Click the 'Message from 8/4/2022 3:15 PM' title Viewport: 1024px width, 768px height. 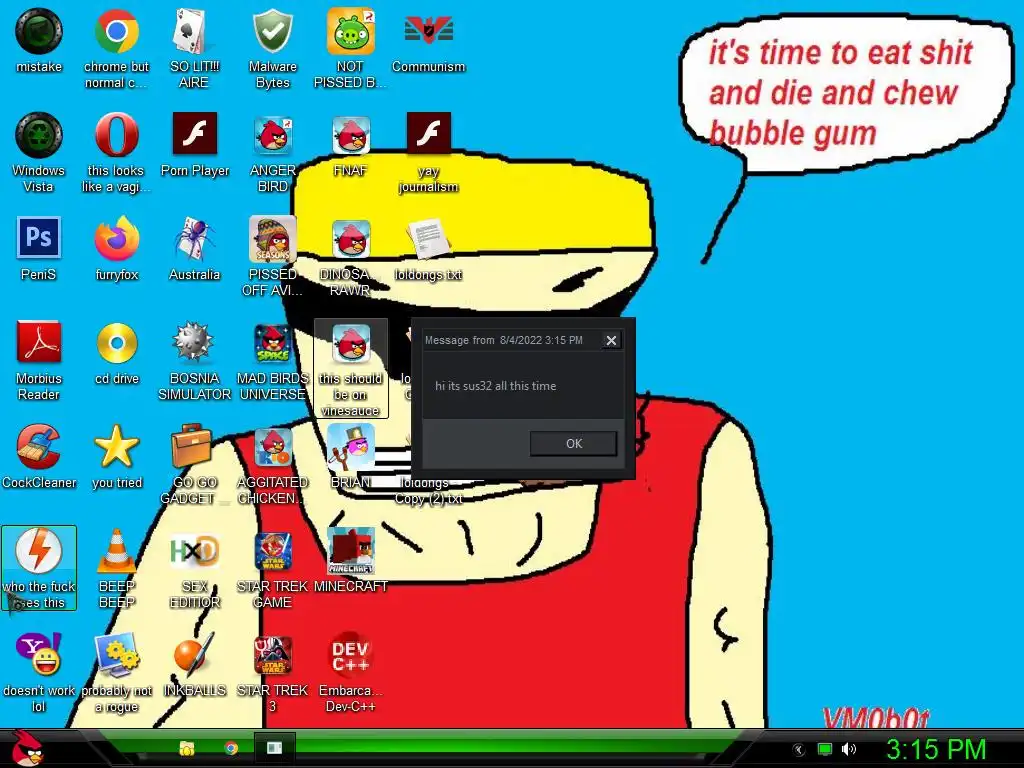click(504, 340)
